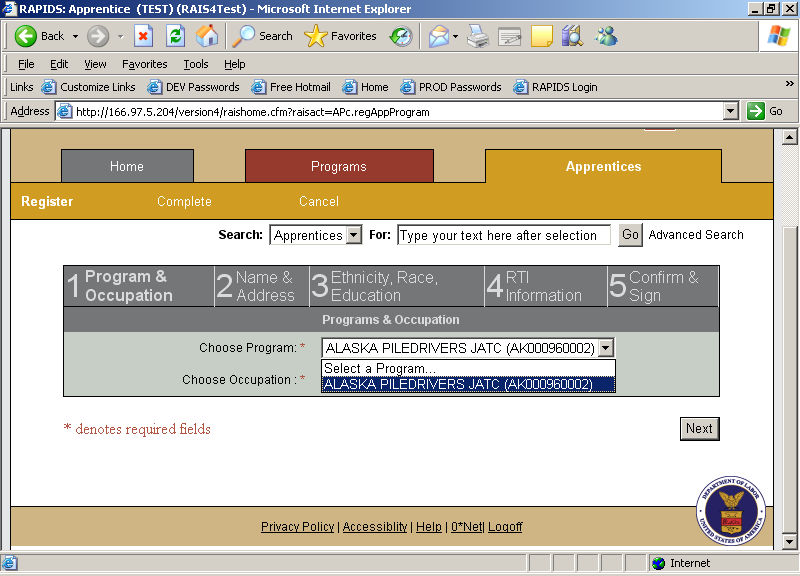
Task: Open the Back history dropdown arrow
Action: 75,36
